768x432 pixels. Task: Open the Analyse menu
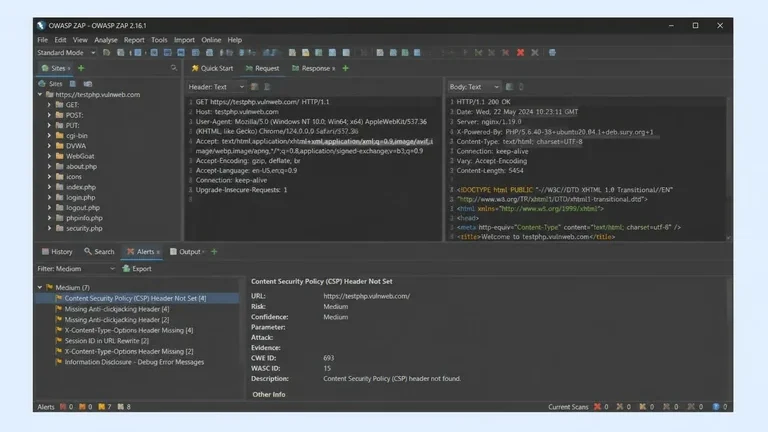pyautogui.click(x=106, y=40)
